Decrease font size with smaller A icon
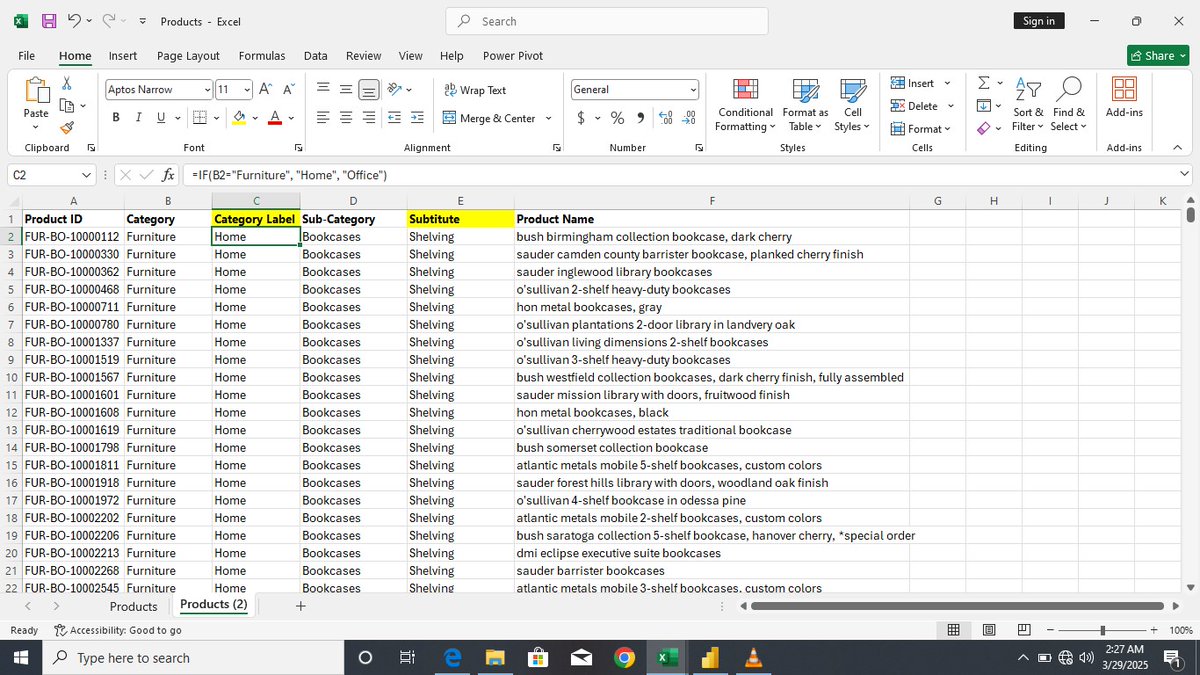 [288, 89]
